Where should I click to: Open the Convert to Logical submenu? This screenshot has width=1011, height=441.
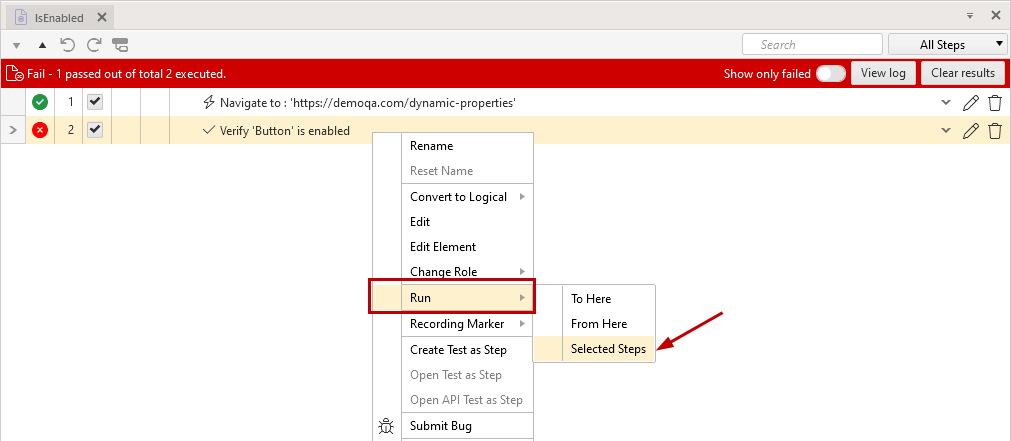pos(467,197)
